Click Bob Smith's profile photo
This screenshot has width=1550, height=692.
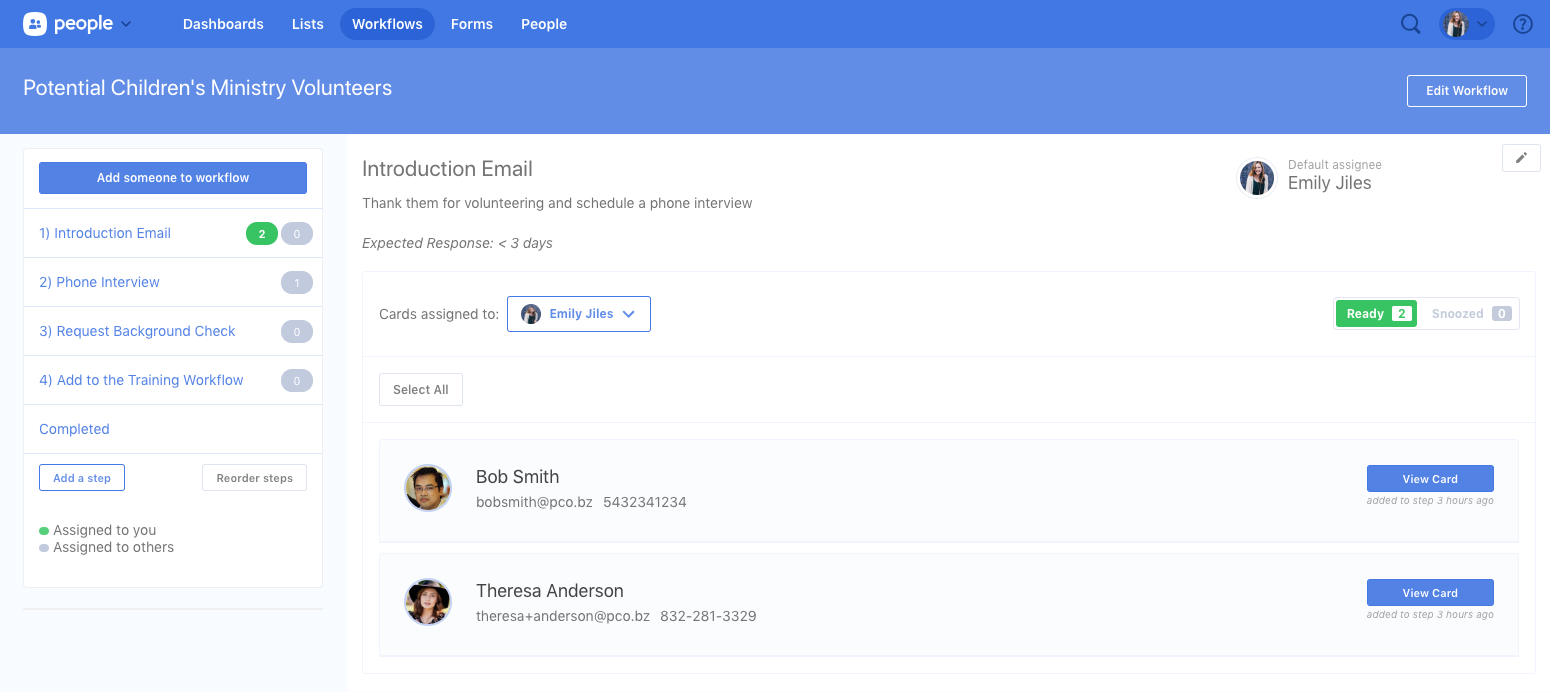(428, 488)
